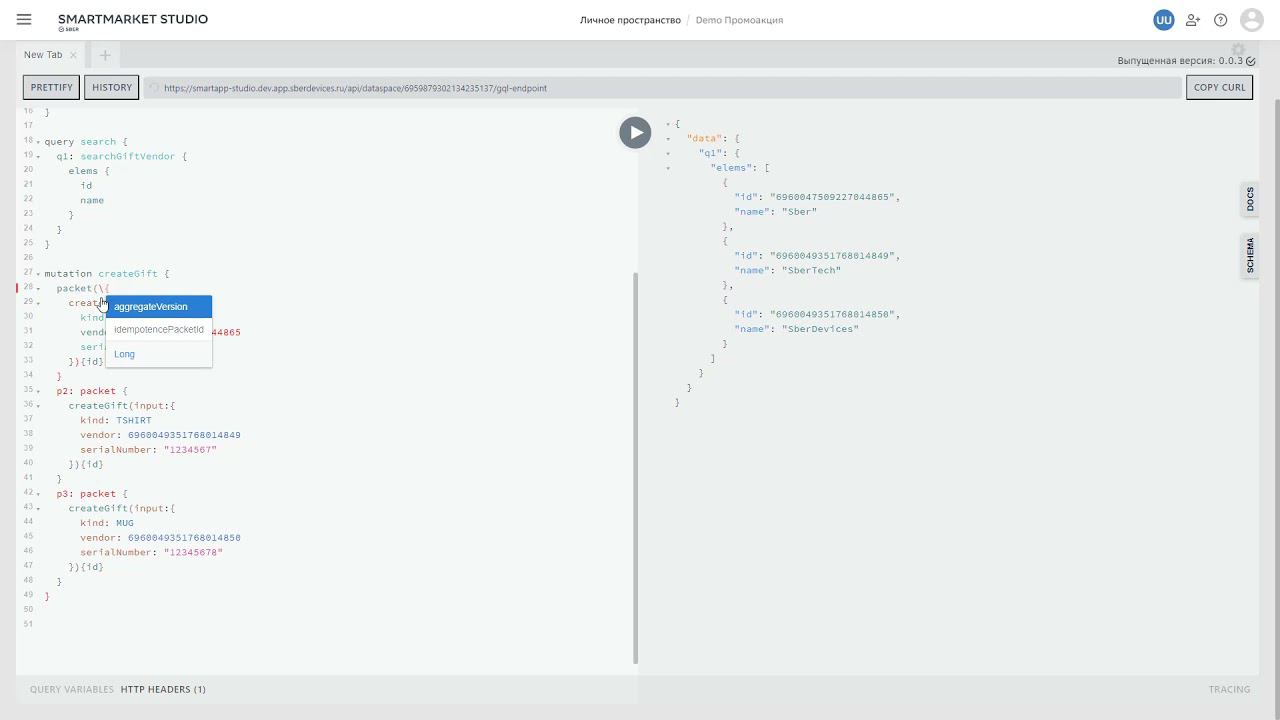Click the SmartMarket Studio logo
The width and height of the screenshot is (1280, 720).
coord(133,22)
